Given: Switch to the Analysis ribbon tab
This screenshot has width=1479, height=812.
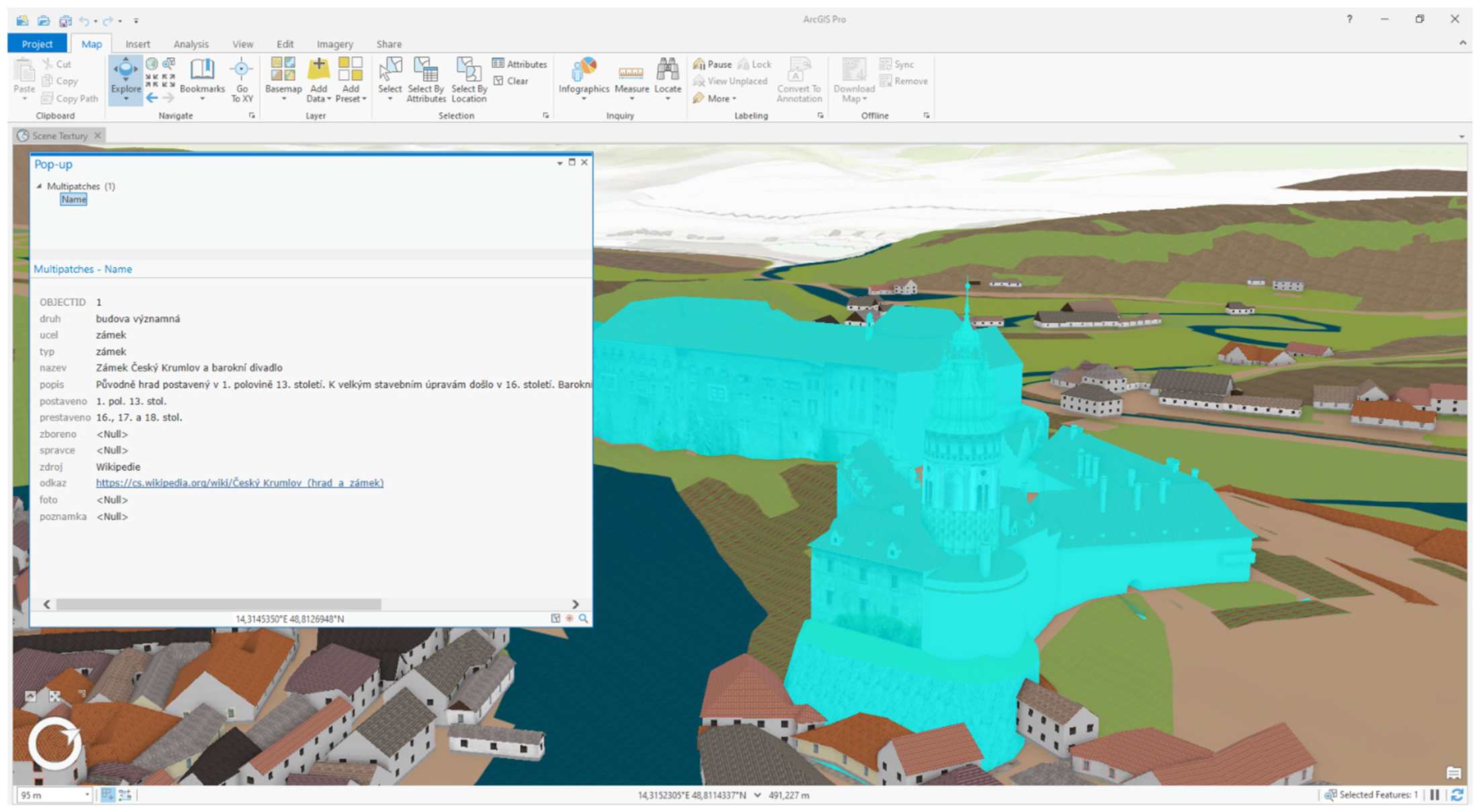Looking at the screenshot, I should [x=191, y=44].
